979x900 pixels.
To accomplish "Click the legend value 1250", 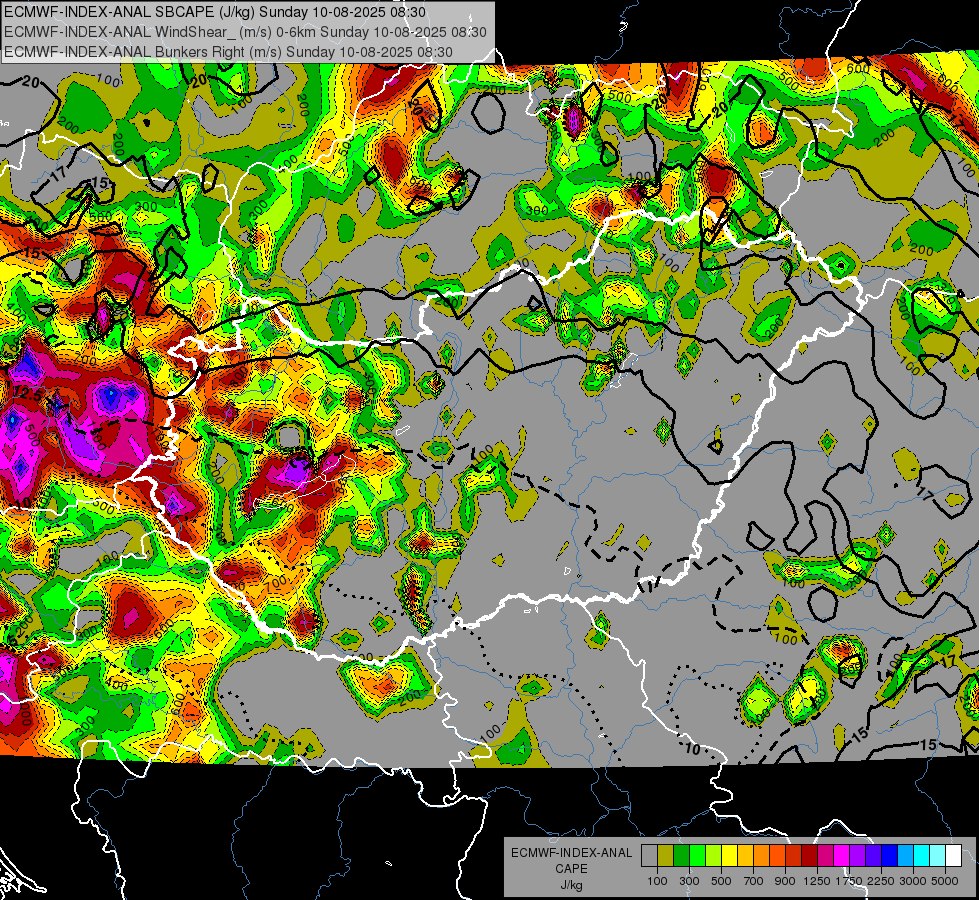I will click(x=817, y=881).
